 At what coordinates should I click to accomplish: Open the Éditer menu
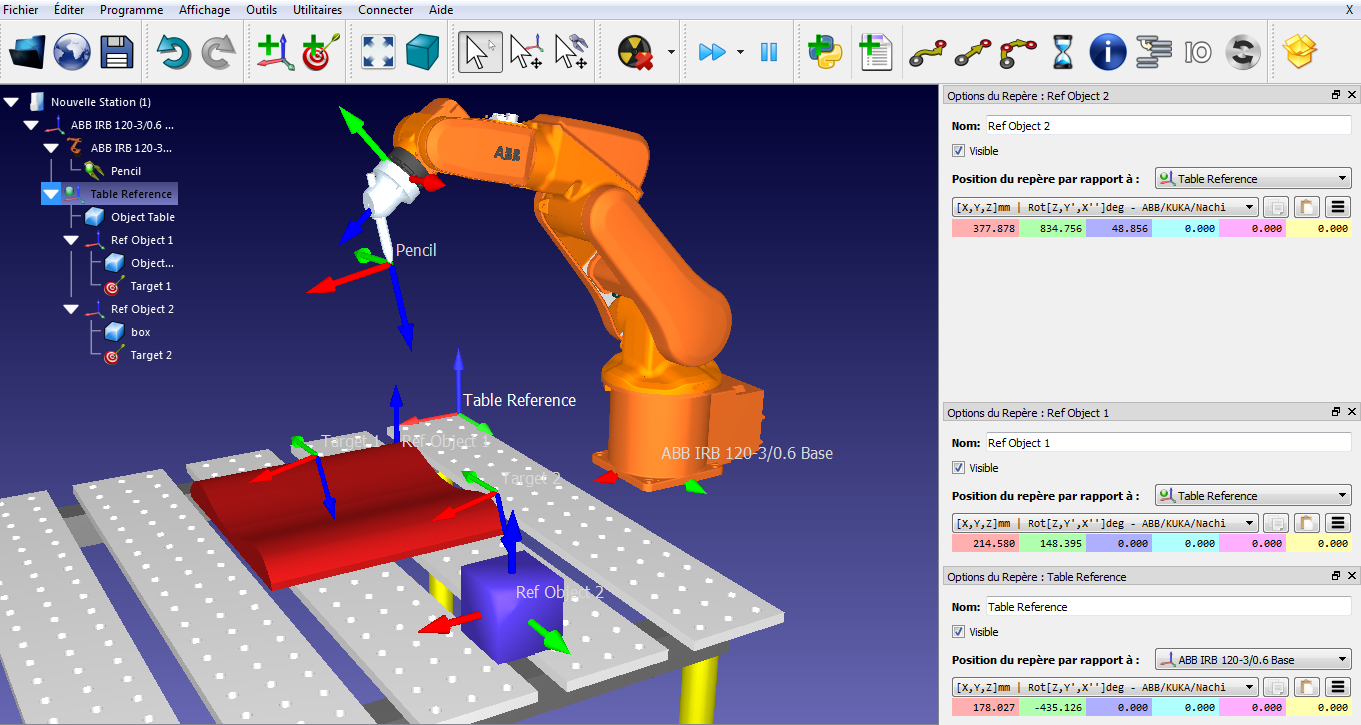(70, 10)
